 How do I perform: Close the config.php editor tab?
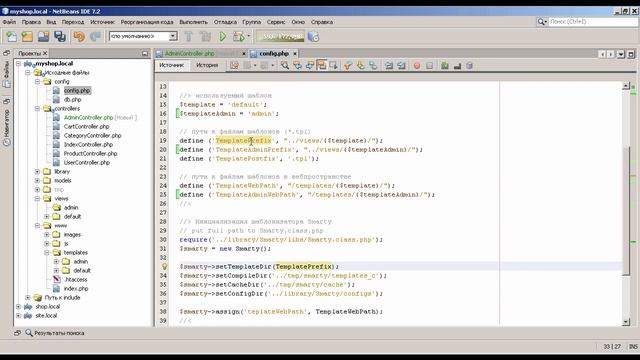tap(295, 53)
